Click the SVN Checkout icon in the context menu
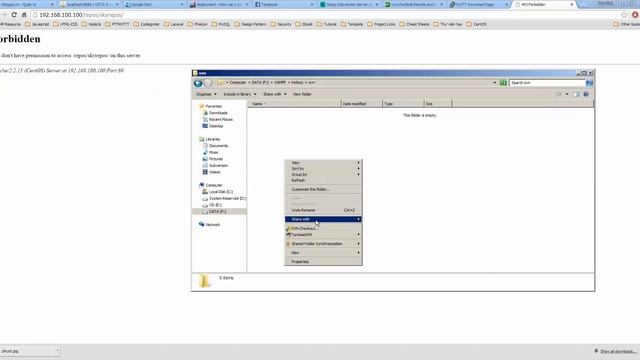This screenshot has height=360, width=640. (288, 229)
